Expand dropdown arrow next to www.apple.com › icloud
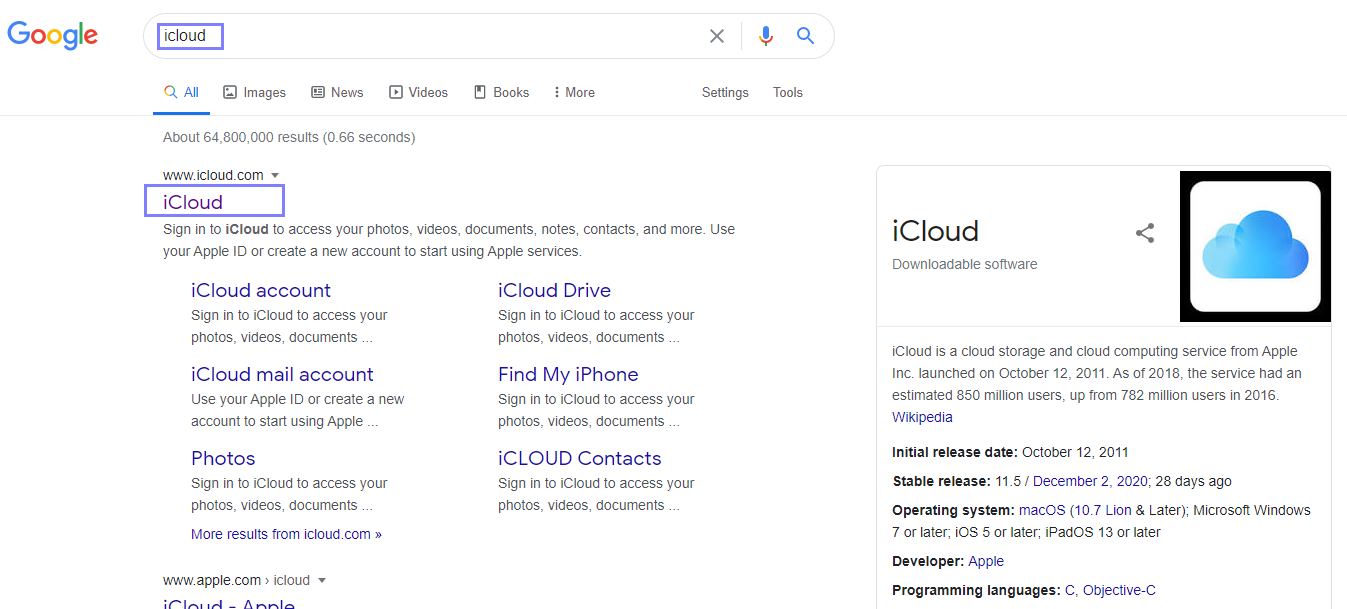The image size is (1347, 609). coord(322,581)
